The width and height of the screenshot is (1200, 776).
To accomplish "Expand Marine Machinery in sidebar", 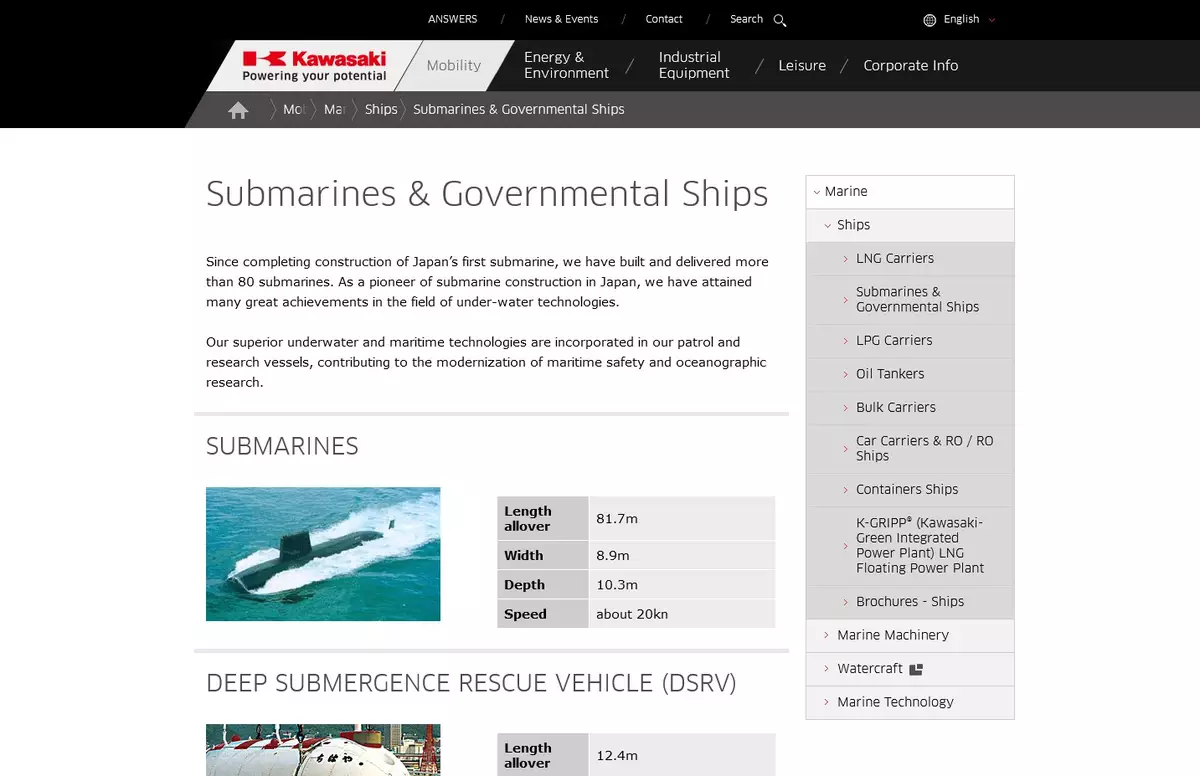I will [x=892, y=635].
